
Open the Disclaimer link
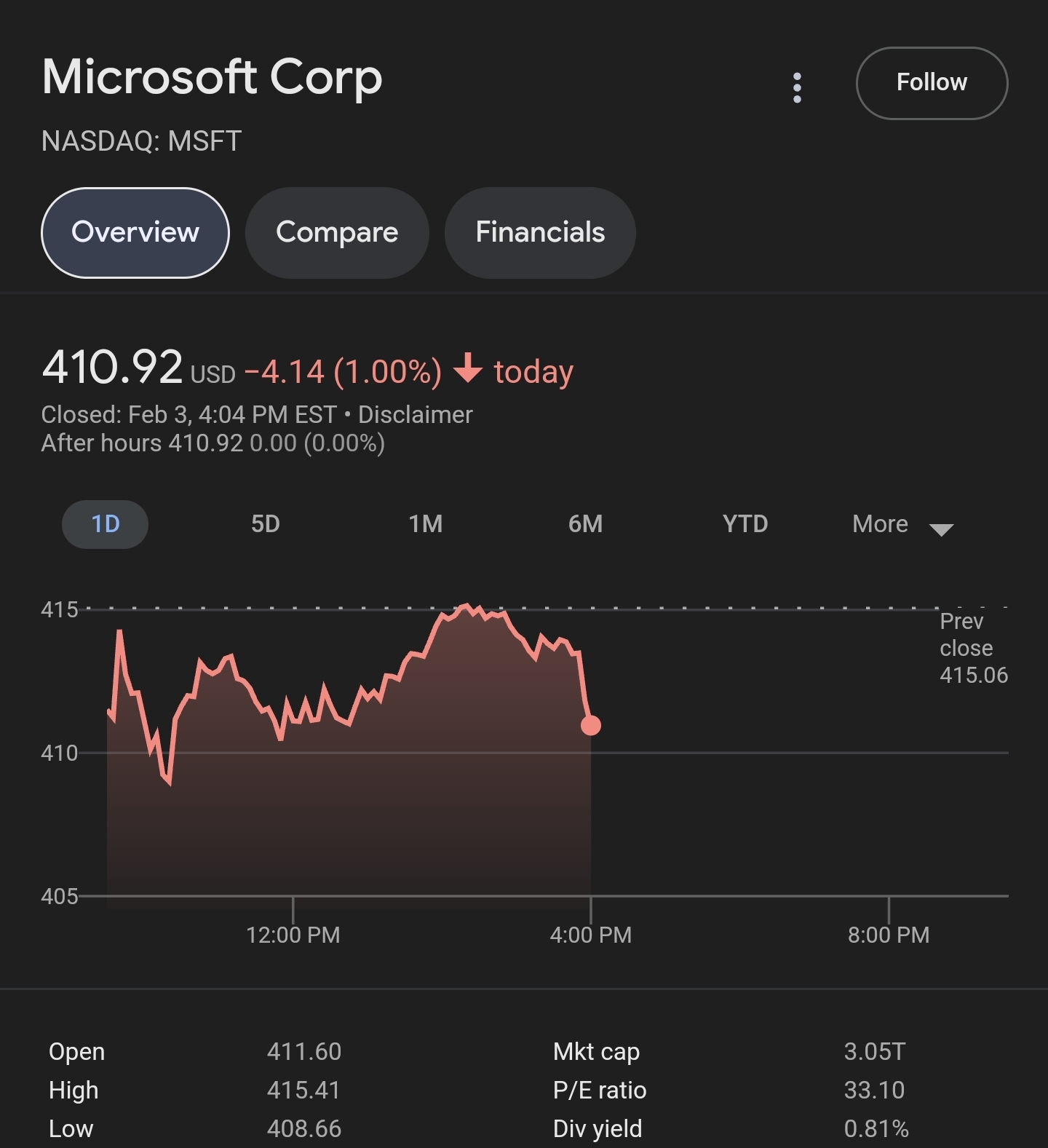coord(416,414)
